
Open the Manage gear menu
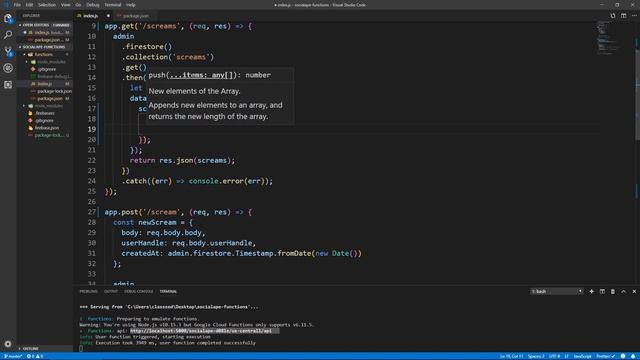(x=8, y=344)
